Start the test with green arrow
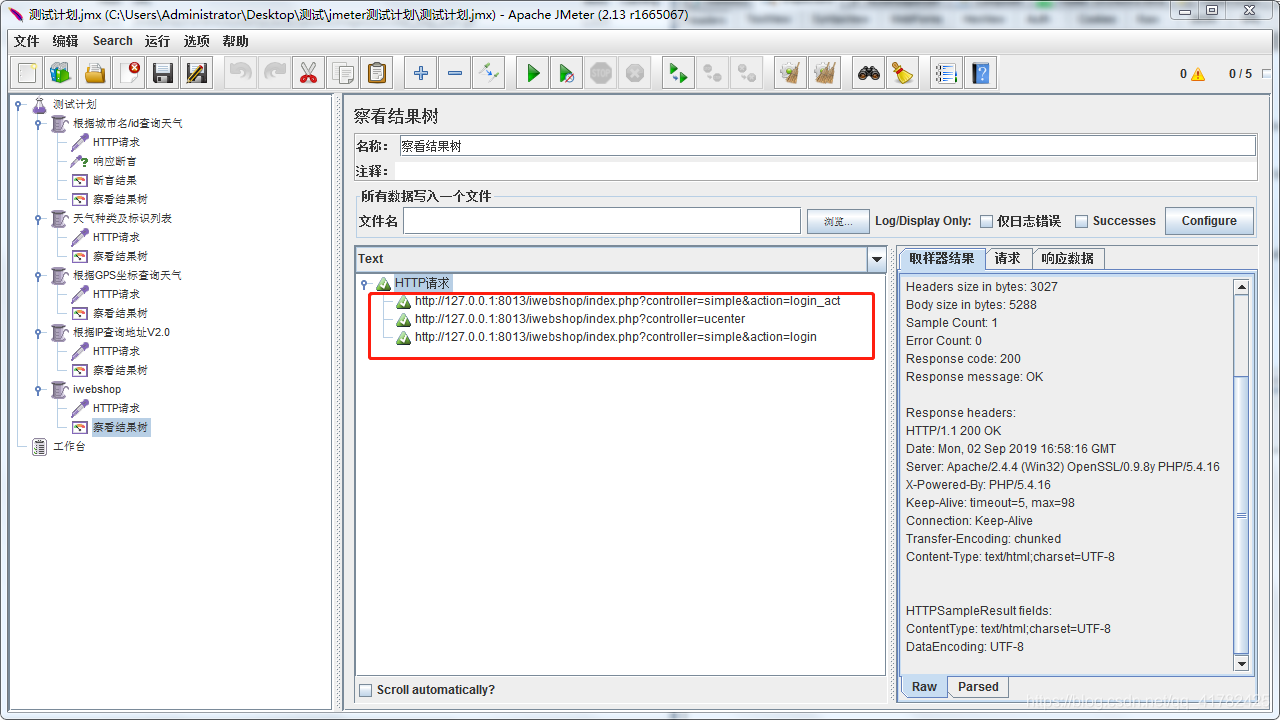Viewport: 1280px width, 720px height. coord(533,73)
